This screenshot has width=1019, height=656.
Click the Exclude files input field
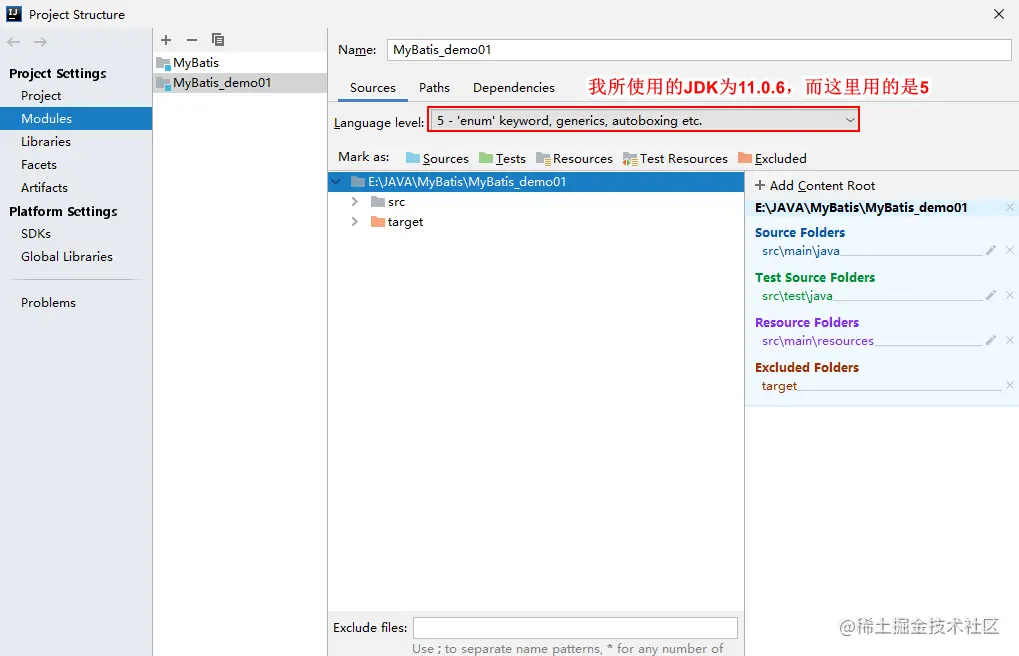(575, 628)
